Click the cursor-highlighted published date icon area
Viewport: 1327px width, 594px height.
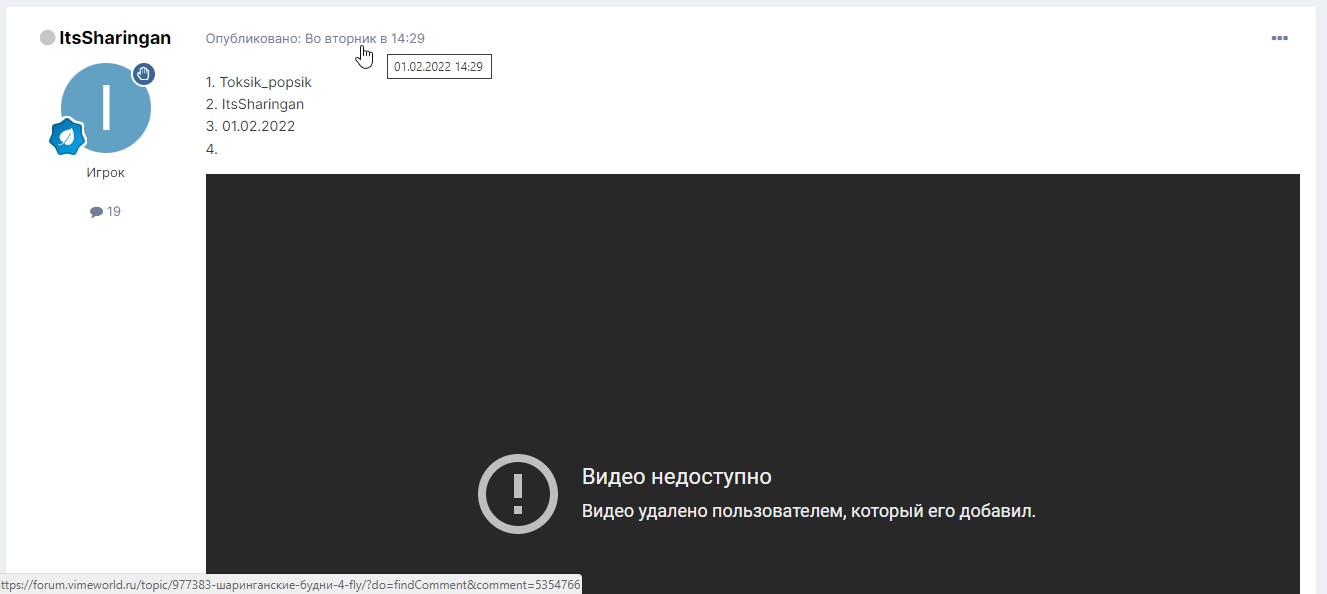coord(363,55)
